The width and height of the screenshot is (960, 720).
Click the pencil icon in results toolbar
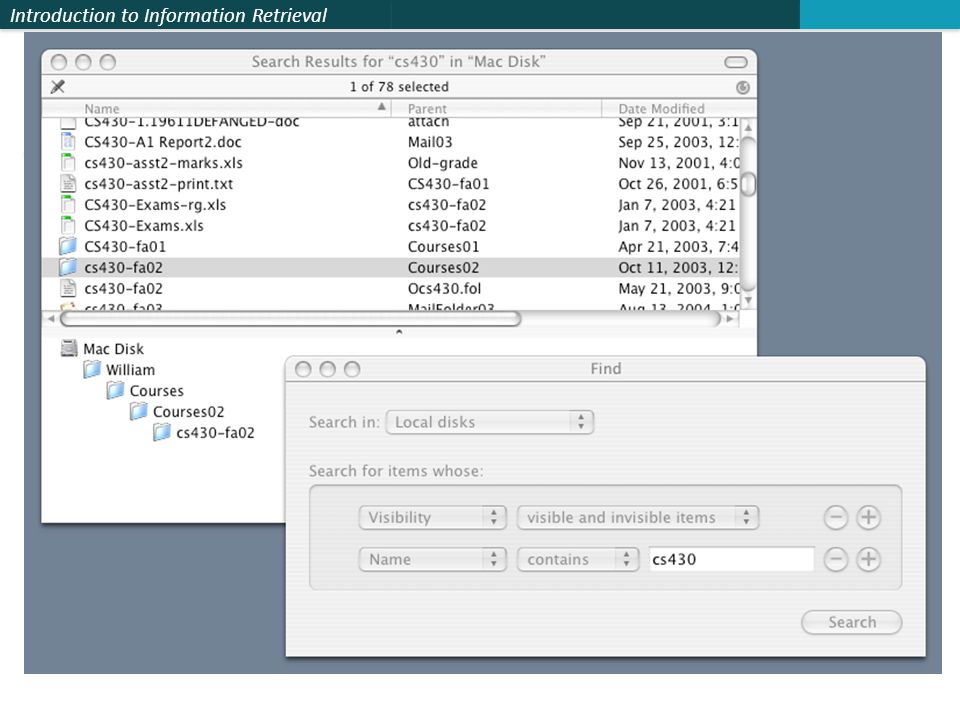(58, 86)
